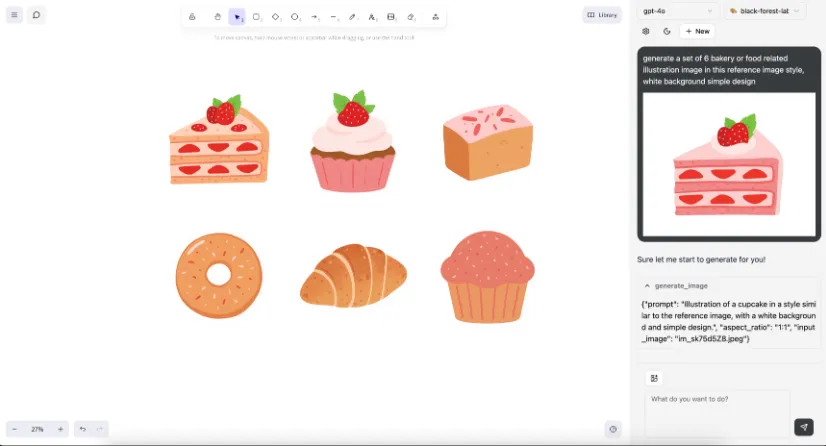This screenshot has width=826, height=446.
Task: Open the hamburger main menu
Action: pyautogui.click(x=14, y=15)
